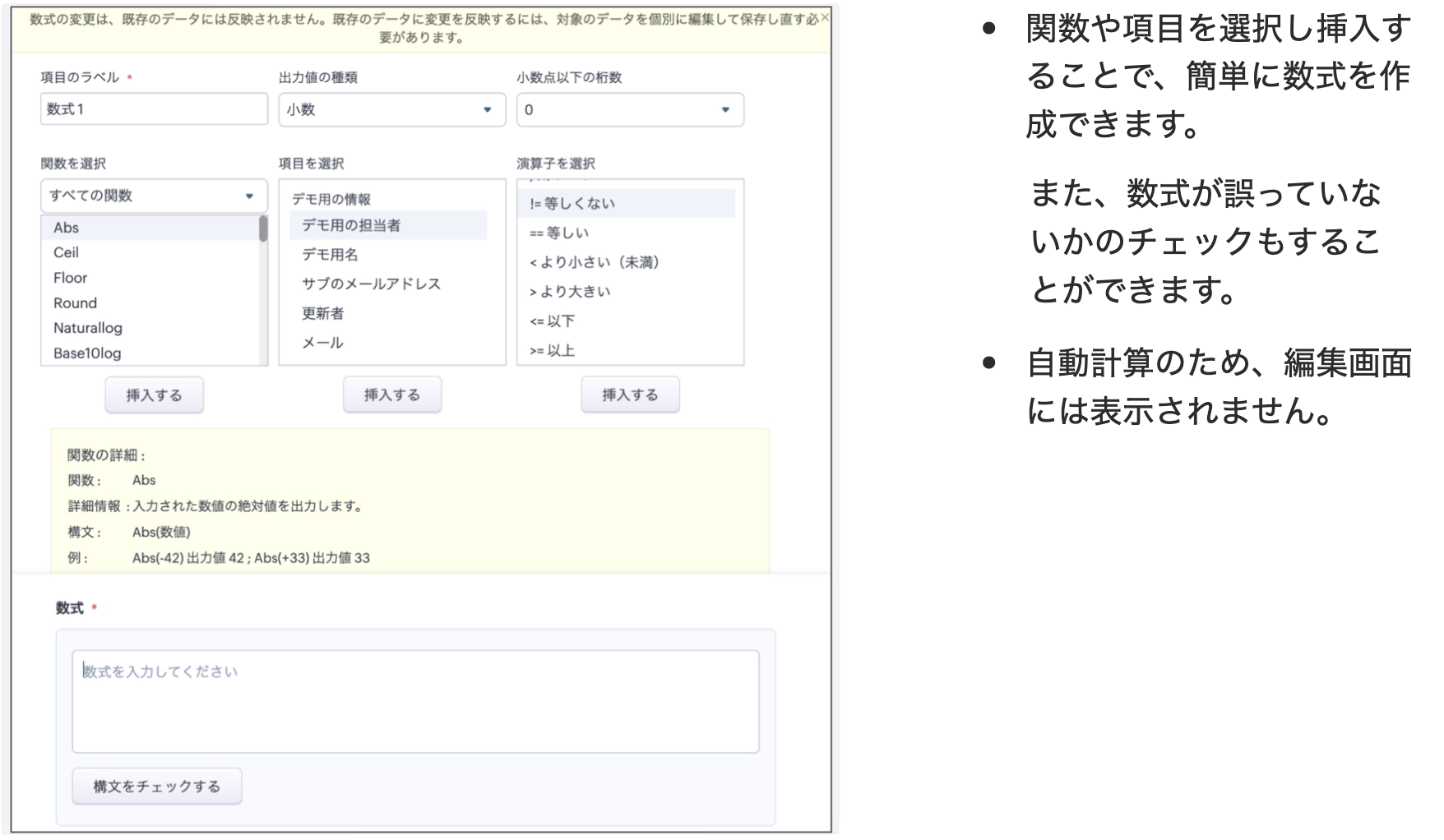Select the != 等しくない operator
Image resolution: width=1444 pixels, height=840 pixels.
point(627,204)
